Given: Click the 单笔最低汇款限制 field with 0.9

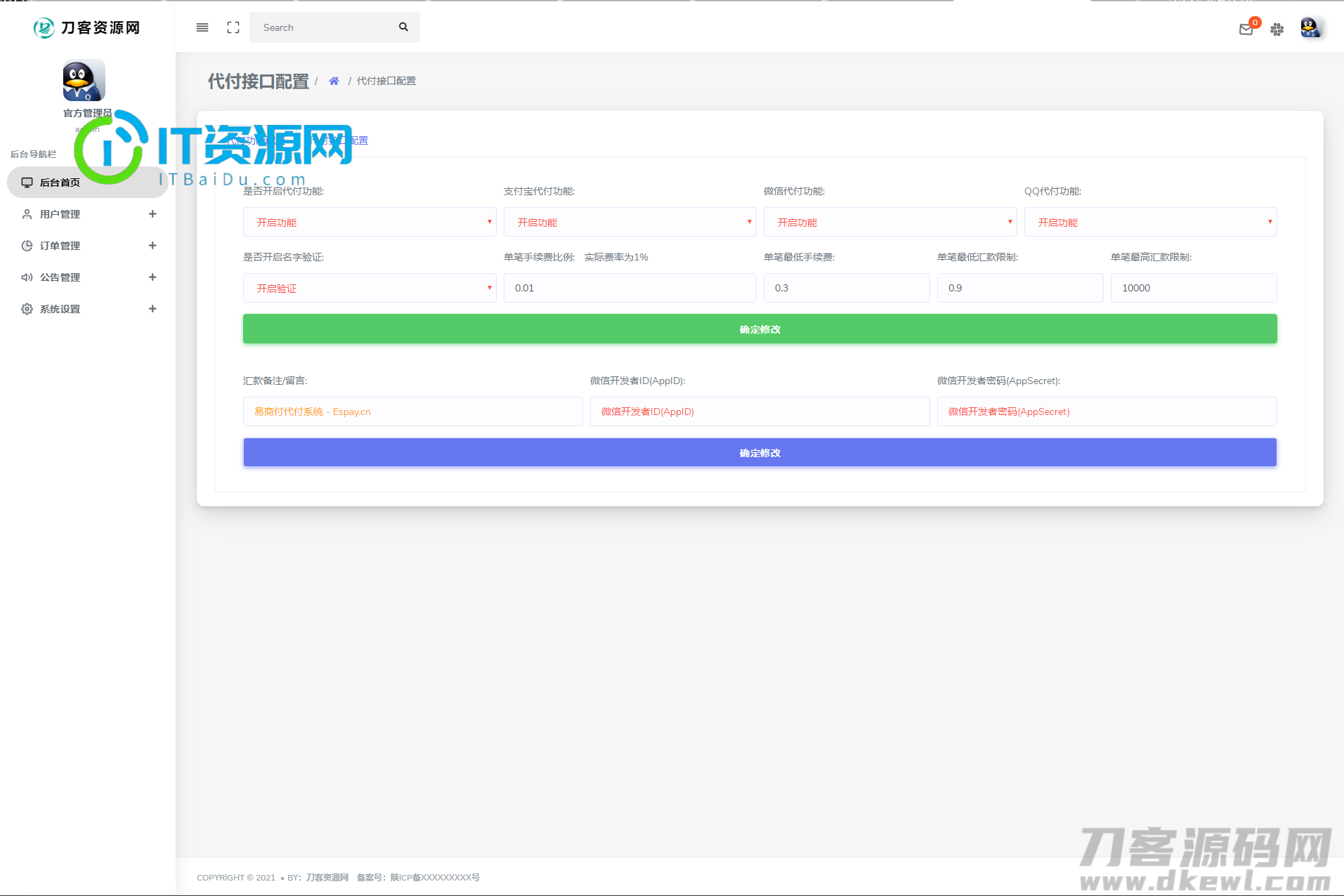Looking at the screenshot, I should (1020, 288).
